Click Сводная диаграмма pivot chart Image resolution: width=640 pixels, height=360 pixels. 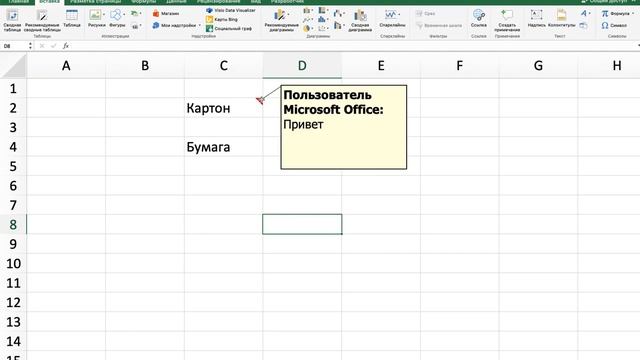pos(360,20)
